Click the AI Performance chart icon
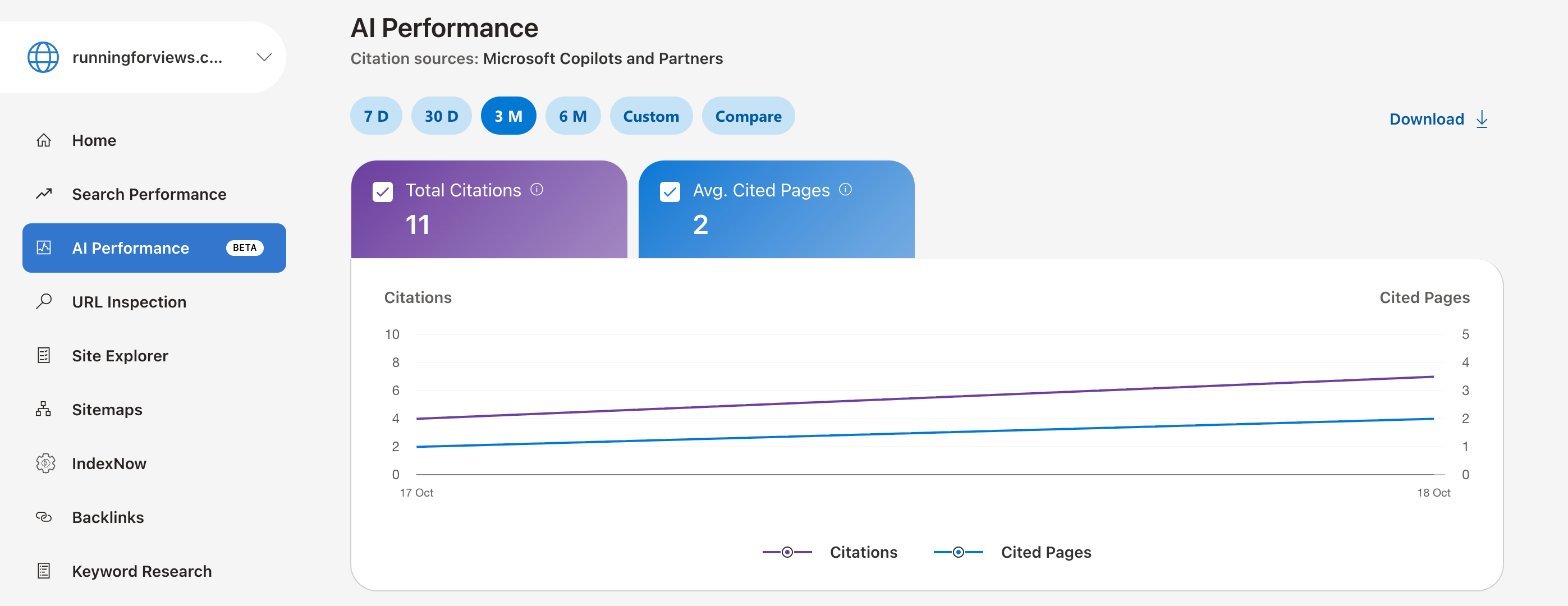The image size is (1568, 606). click(43, 248)
